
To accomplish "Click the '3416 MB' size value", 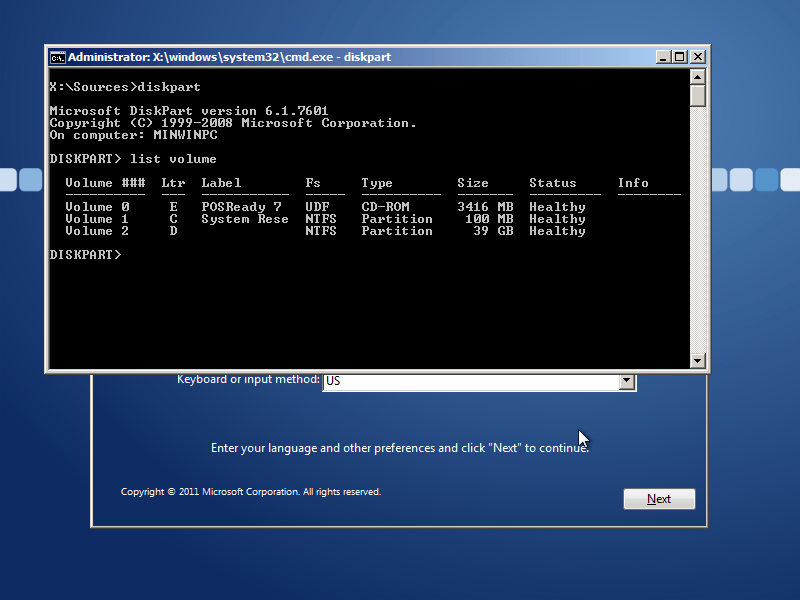I will tap(485, 207).
